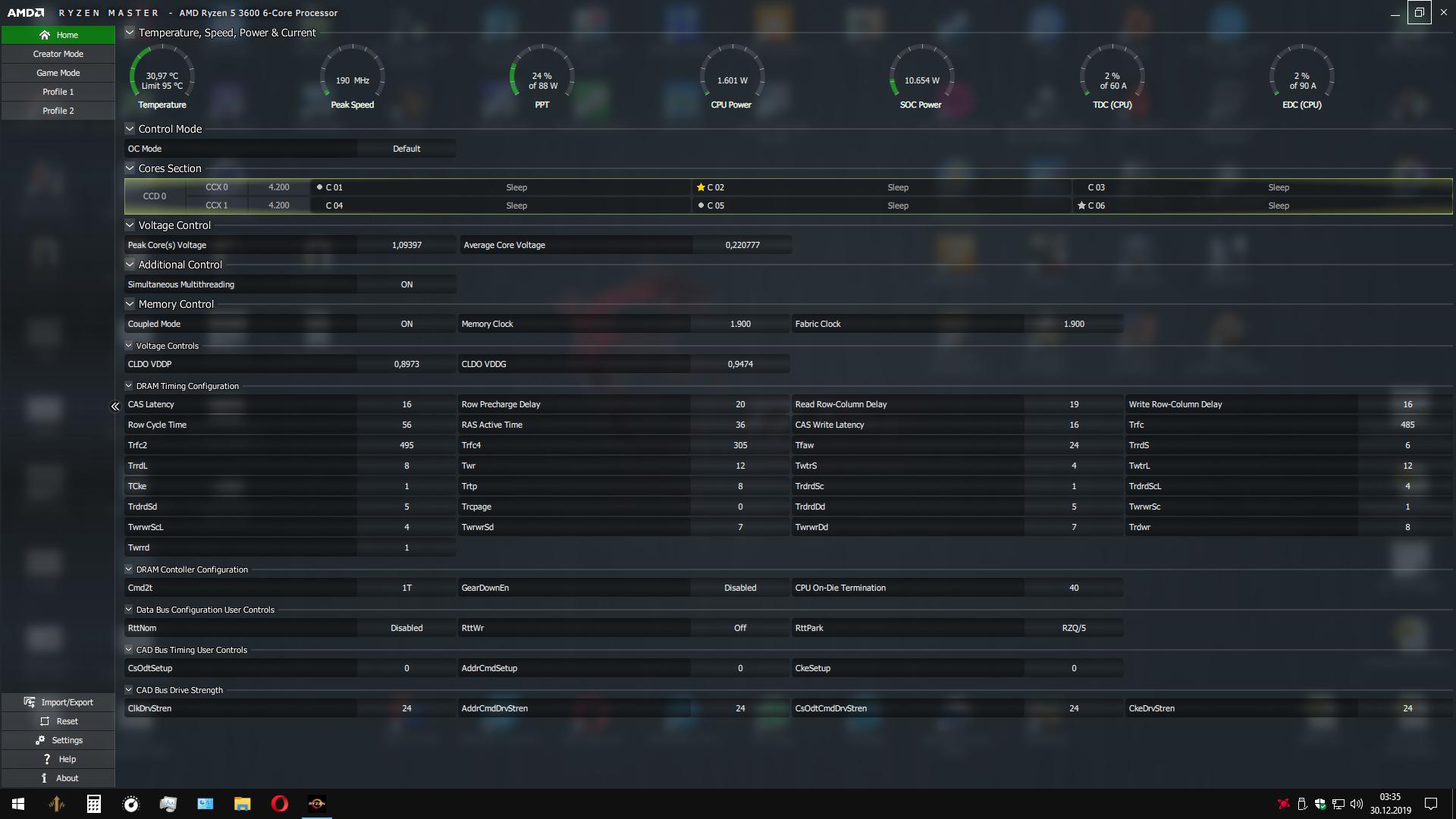1456x819 pixels.
Task: Open Opera browser from the taskbar
Action: pos(279,804)
